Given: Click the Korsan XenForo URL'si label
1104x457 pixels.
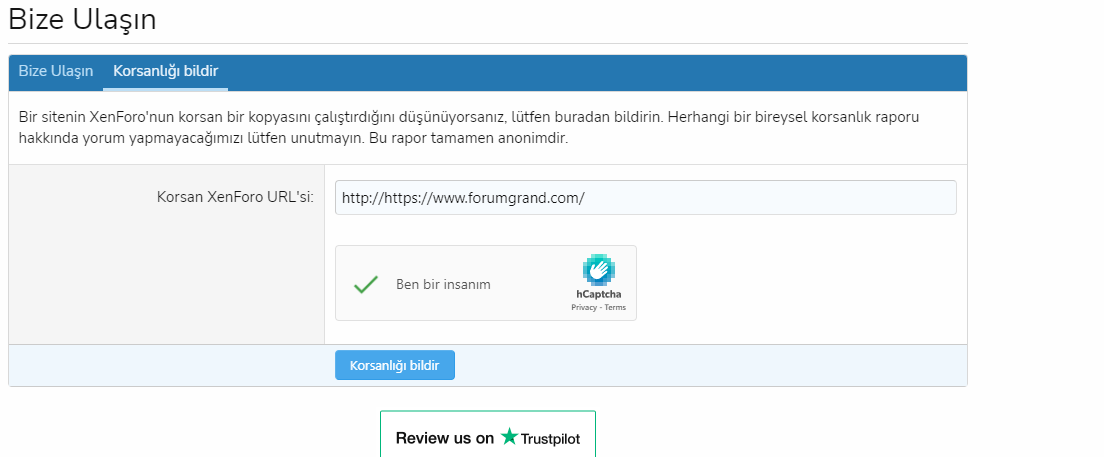Looking at the screenshot, I should click(x=235, y=198).
